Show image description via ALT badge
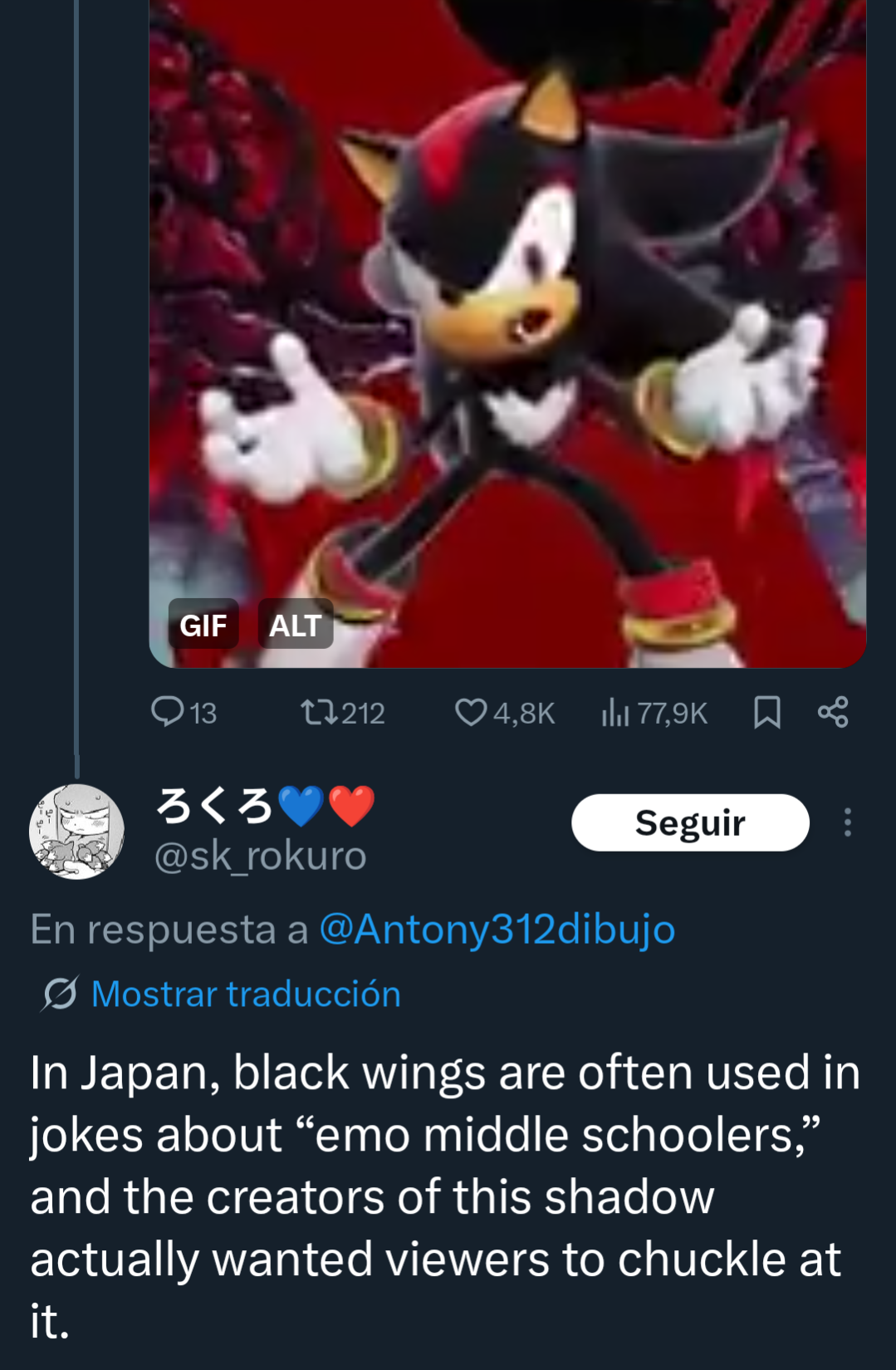Image resolution: width=896 pixels, height=1370 pixels. click(x=296, y=625)
